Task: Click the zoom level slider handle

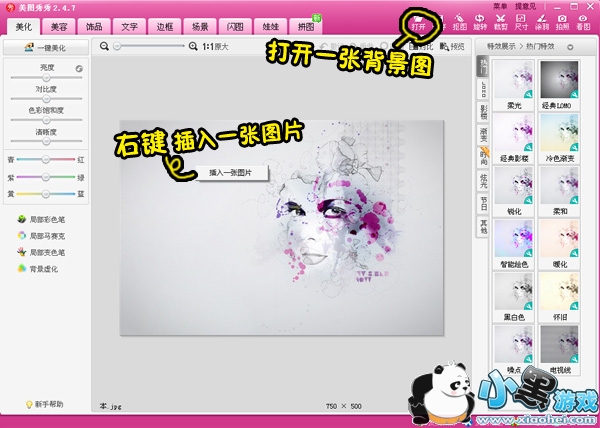Action: click(x=117, y=46)
